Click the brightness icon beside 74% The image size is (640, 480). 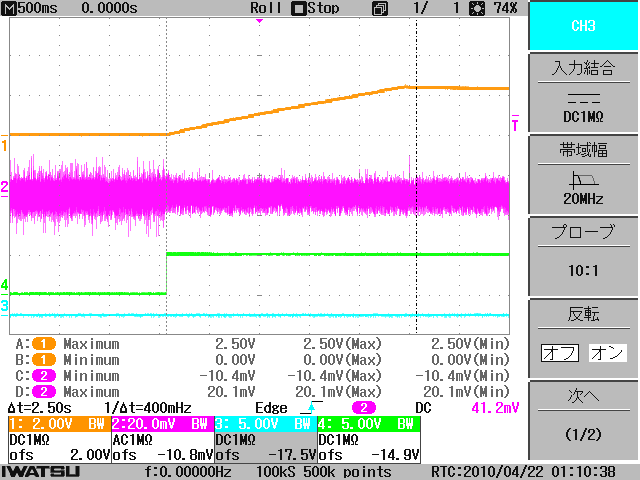click(477, 9)
